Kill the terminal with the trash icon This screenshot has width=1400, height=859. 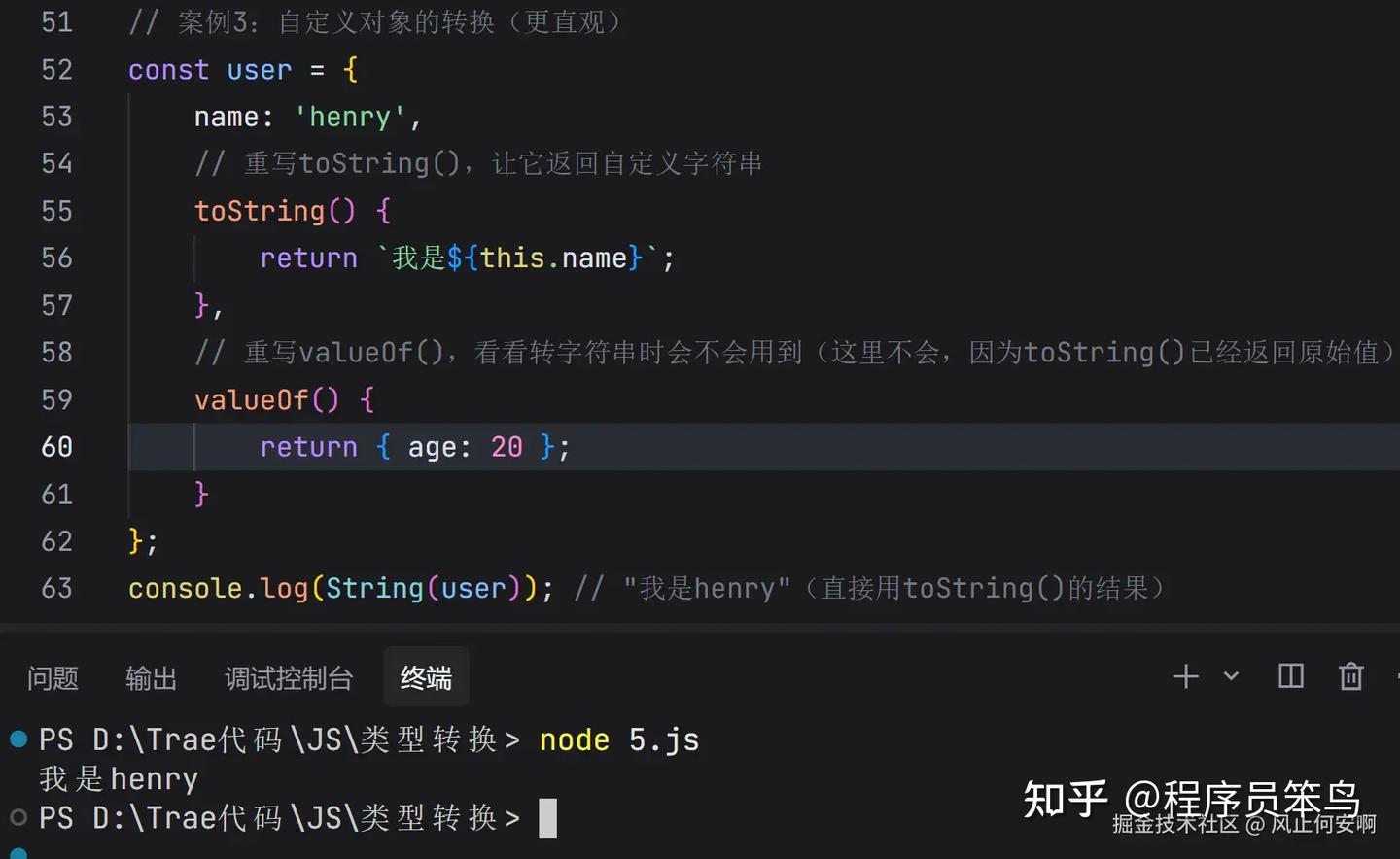(x=1350, y=676)
